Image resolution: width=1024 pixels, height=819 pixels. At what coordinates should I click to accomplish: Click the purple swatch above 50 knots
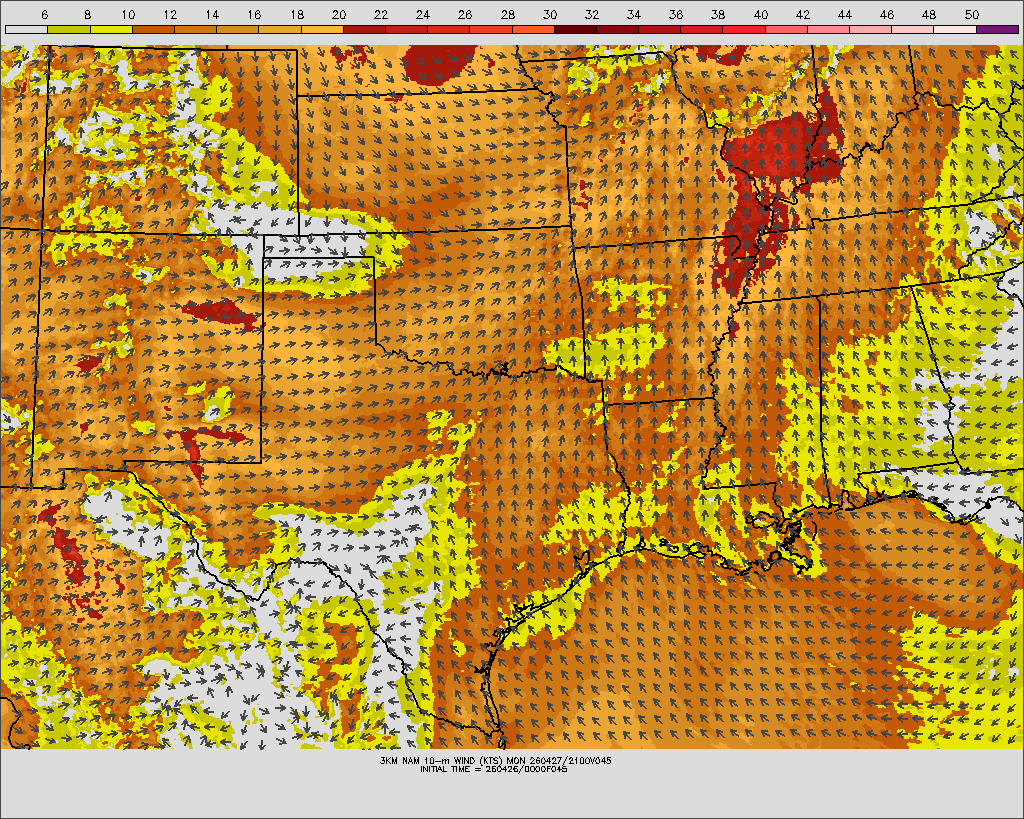click(x=997, y=30)
